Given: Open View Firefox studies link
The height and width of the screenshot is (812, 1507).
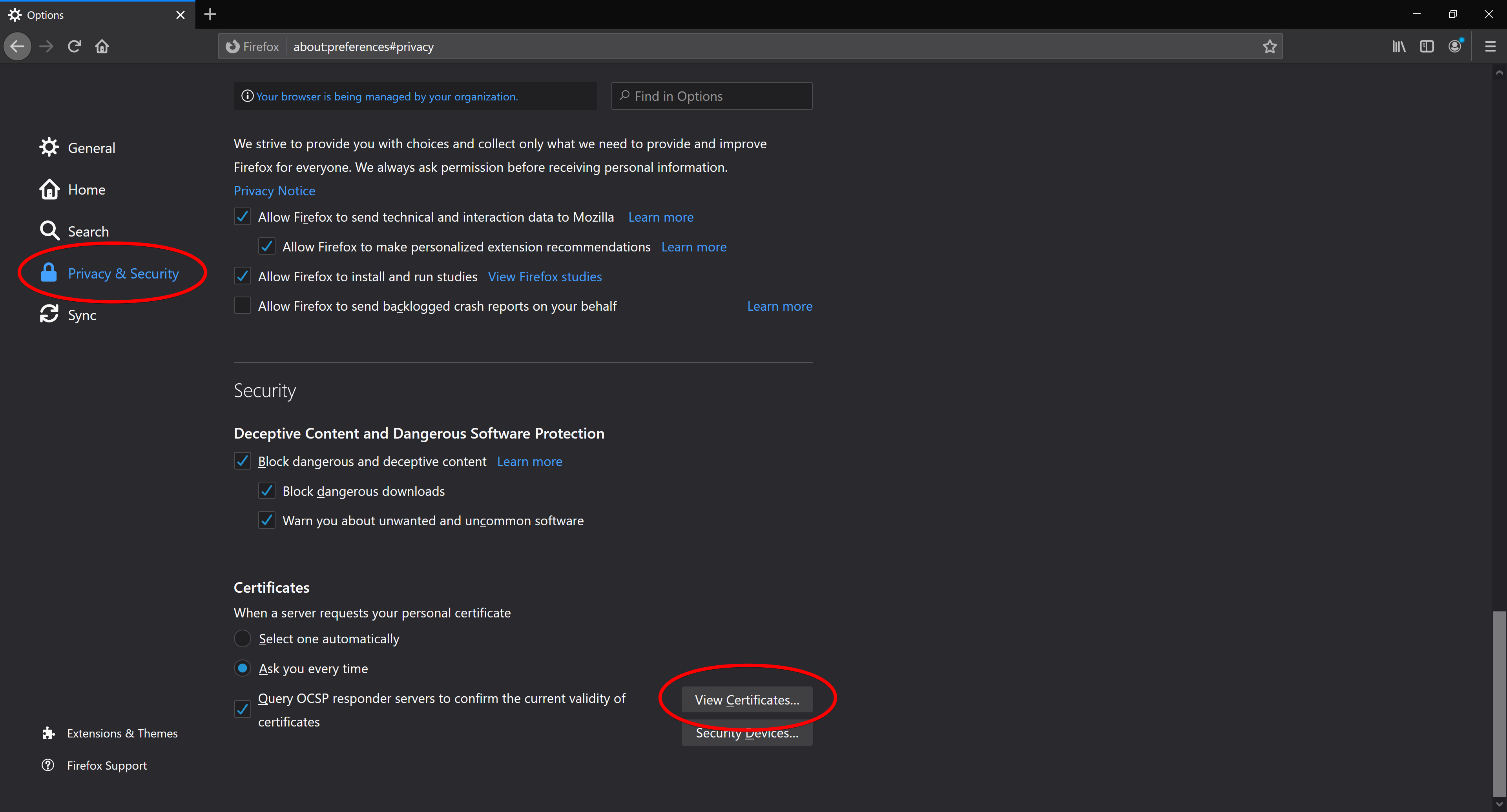Looking at the screenshot, I should [x=545, y=277].
